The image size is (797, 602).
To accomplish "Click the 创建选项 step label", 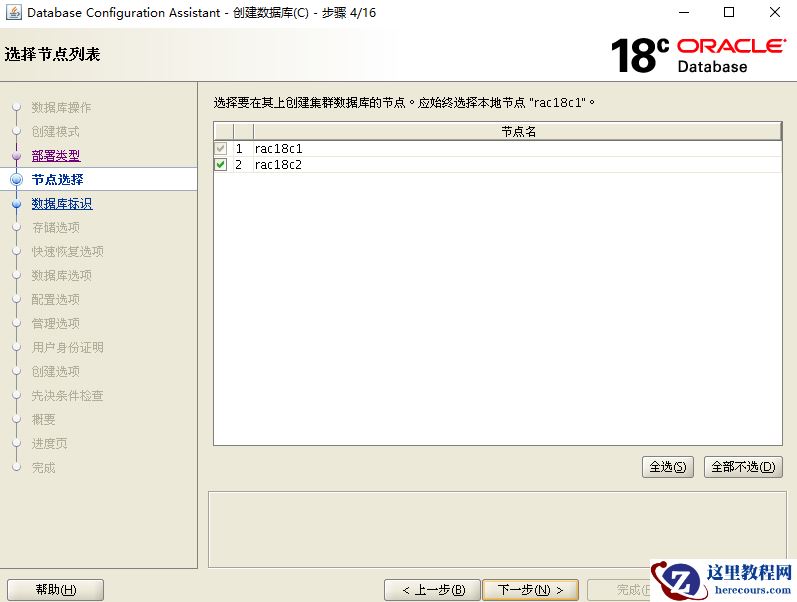I will coord(55,371).
